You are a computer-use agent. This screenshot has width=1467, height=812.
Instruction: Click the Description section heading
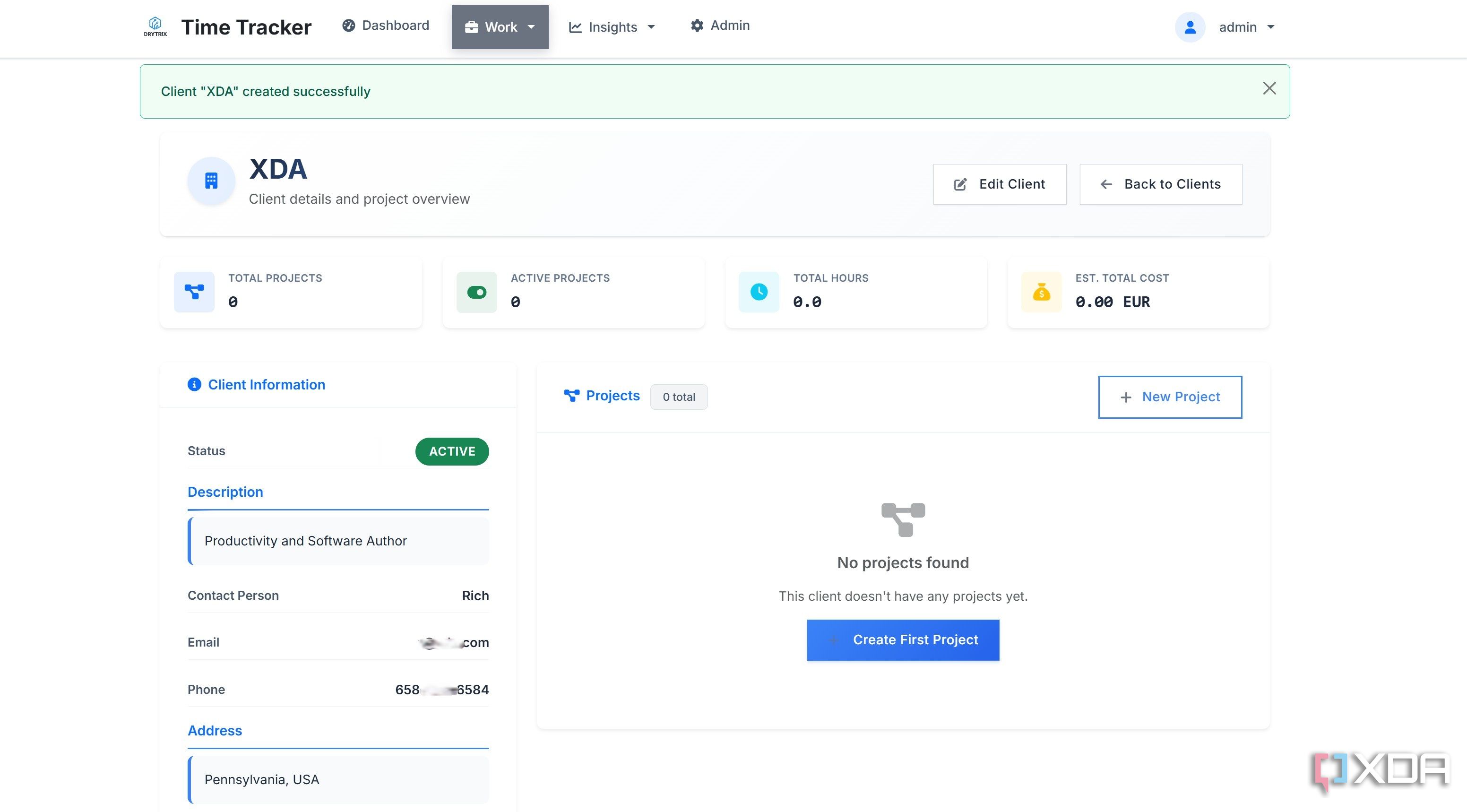click(x=225, y=492)
